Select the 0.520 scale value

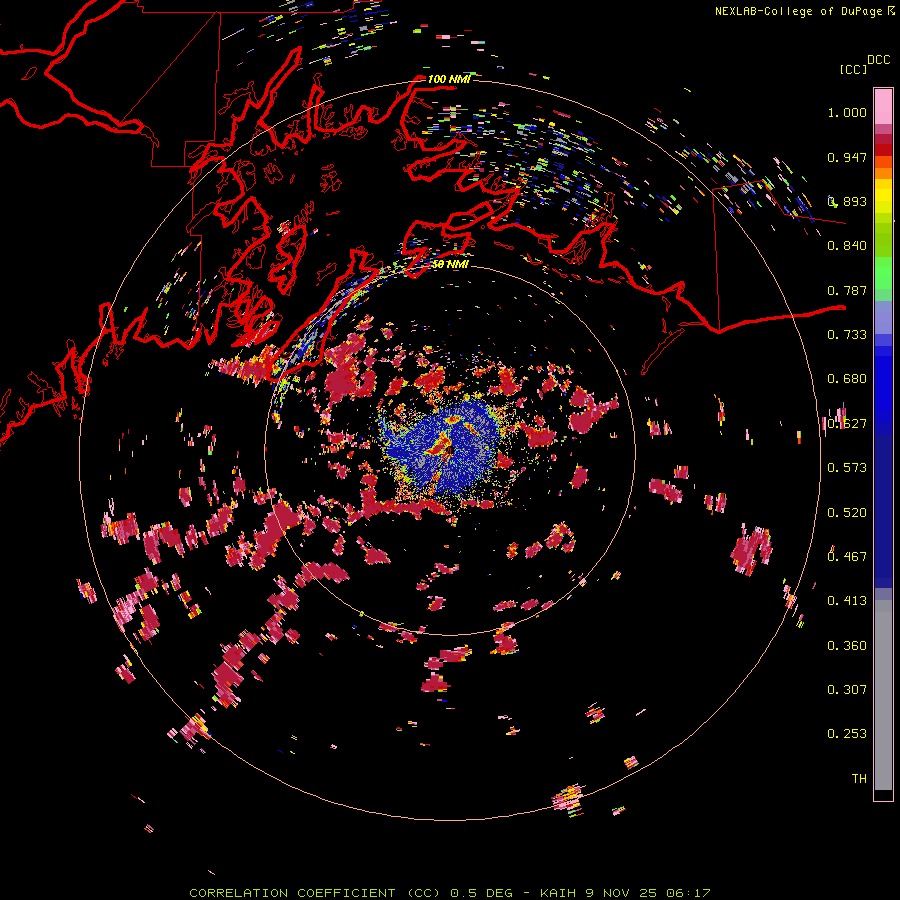pyautogui.click(x=847, y=513)
